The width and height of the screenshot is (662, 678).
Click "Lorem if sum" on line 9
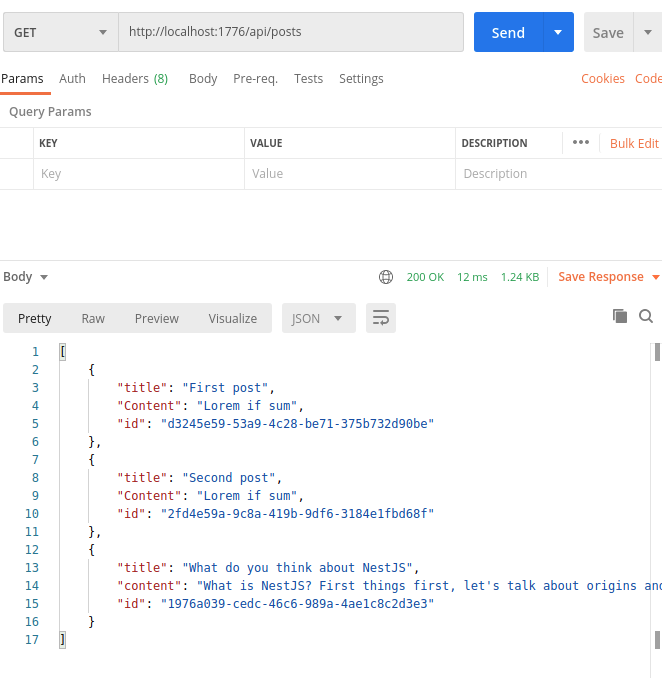[247, 496]
